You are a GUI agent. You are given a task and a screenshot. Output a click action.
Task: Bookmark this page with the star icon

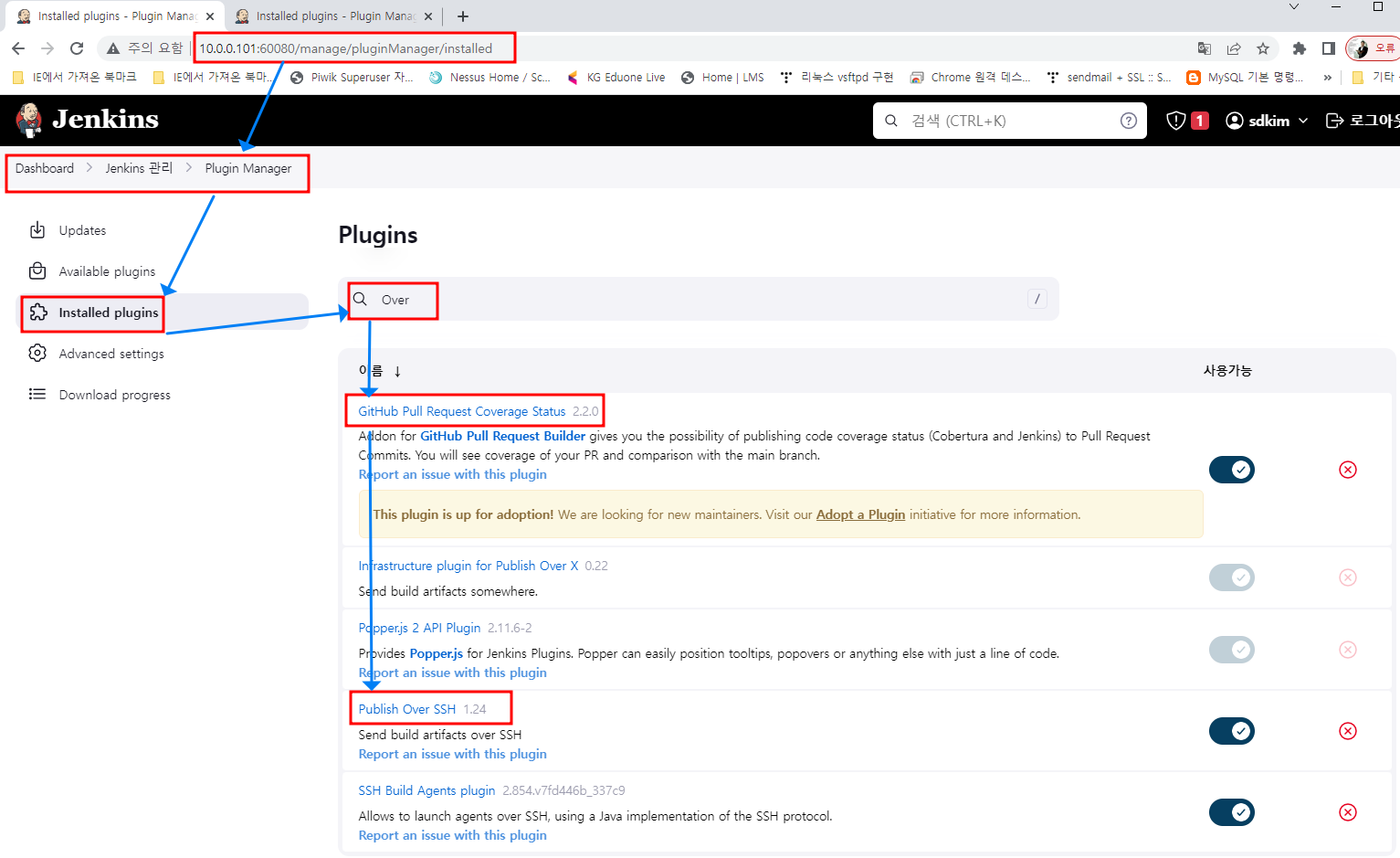tap(1263, 48)
